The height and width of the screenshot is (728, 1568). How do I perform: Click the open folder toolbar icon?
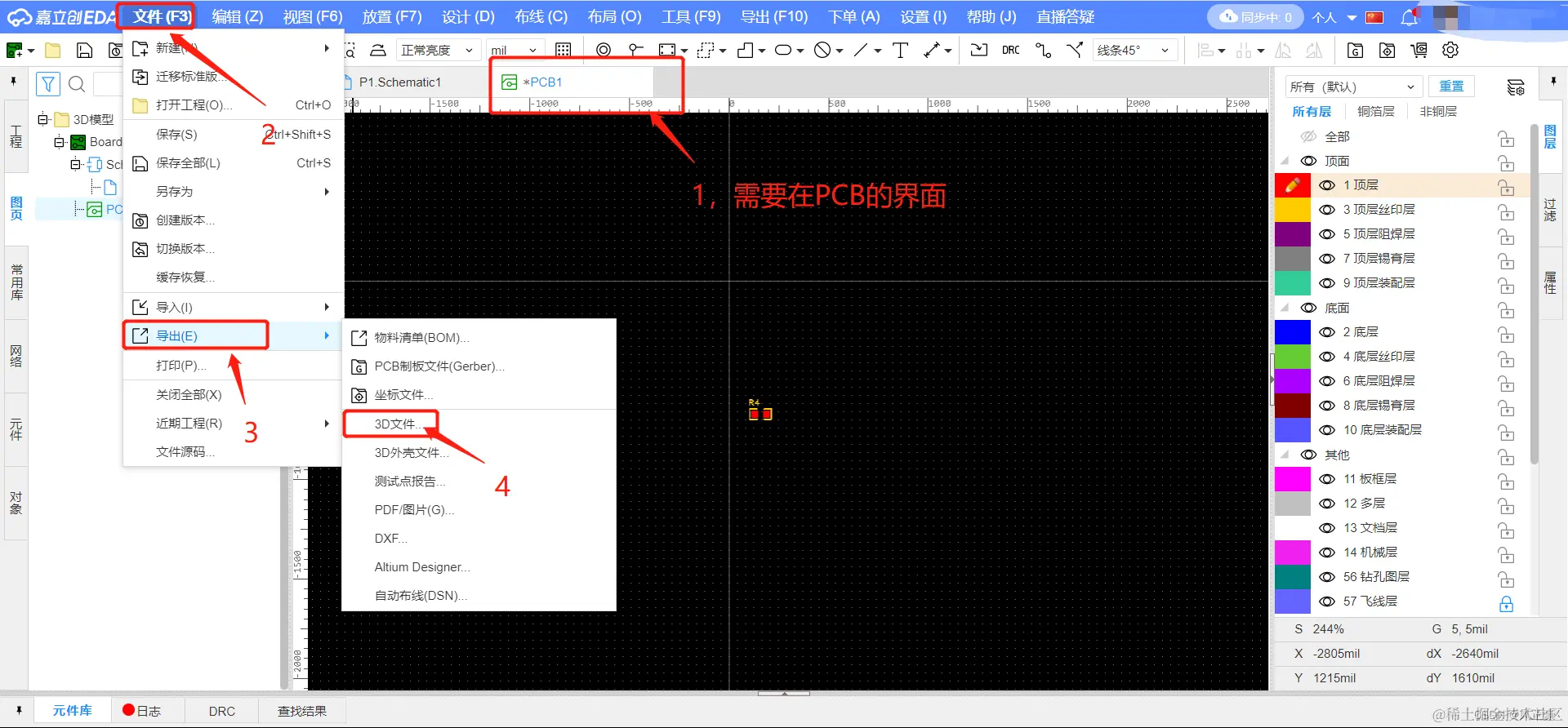click(x=53, y=51)
